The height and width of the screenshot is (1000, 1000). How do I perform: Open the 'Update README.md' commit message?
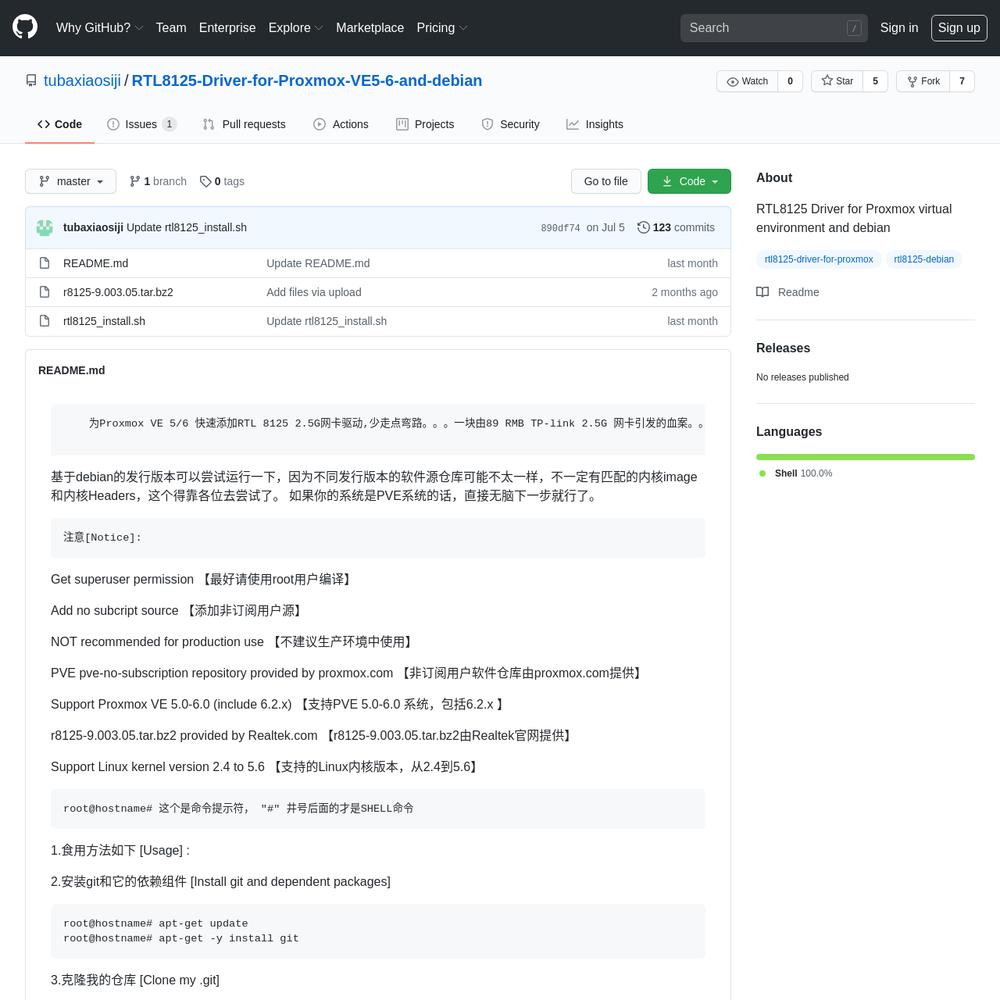318,263
